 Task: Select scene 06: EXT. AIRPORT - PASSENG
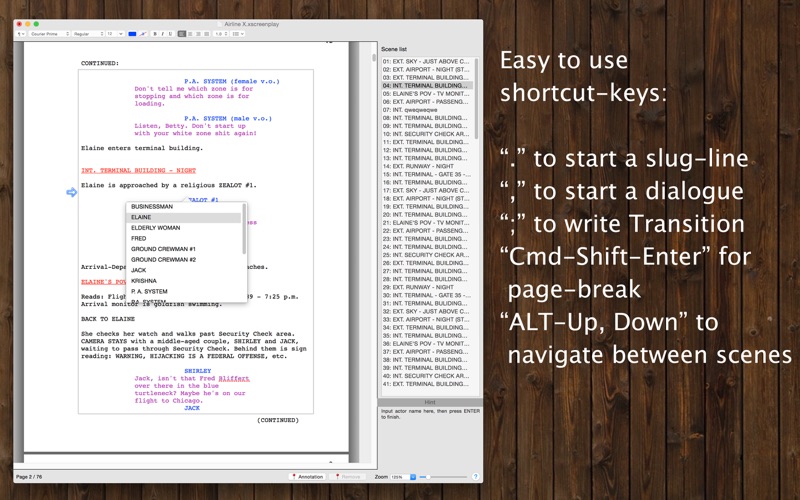[426, 102]
